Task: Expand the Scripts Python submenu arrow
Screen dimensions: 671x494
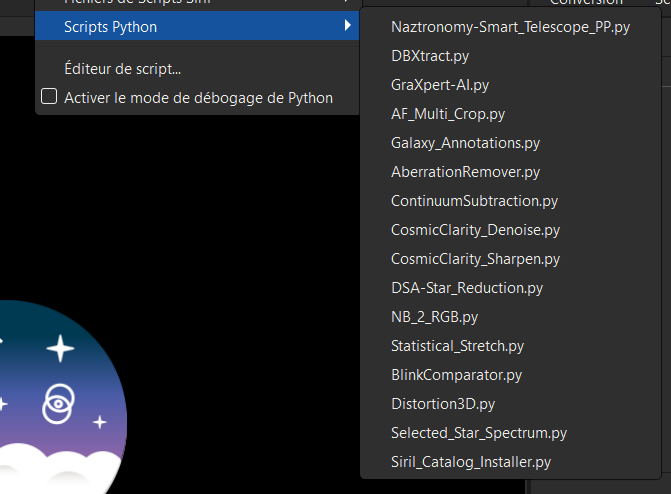Action: click(347, 26)
